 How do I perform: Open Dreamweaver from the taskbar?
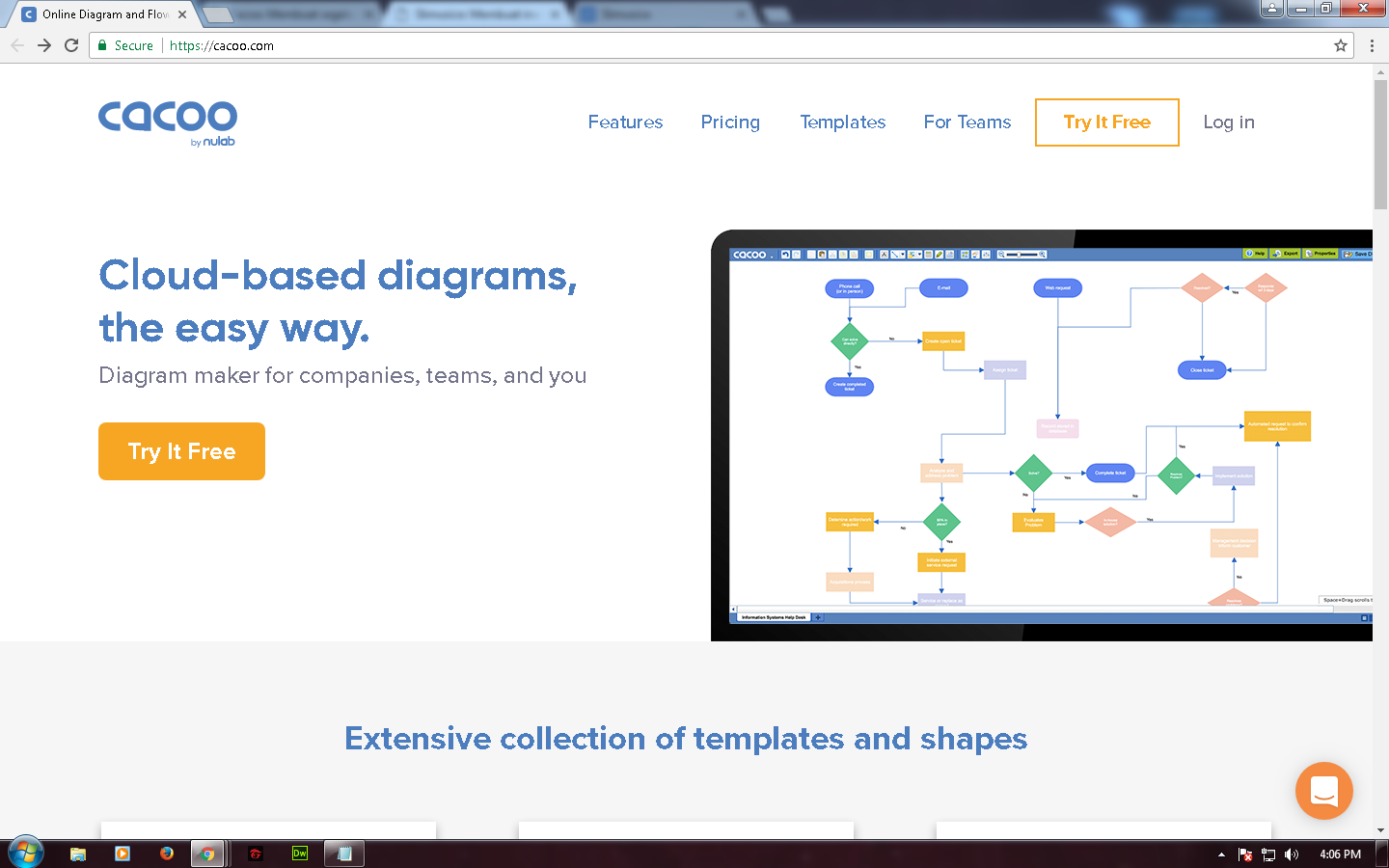[x=300, y=854]
